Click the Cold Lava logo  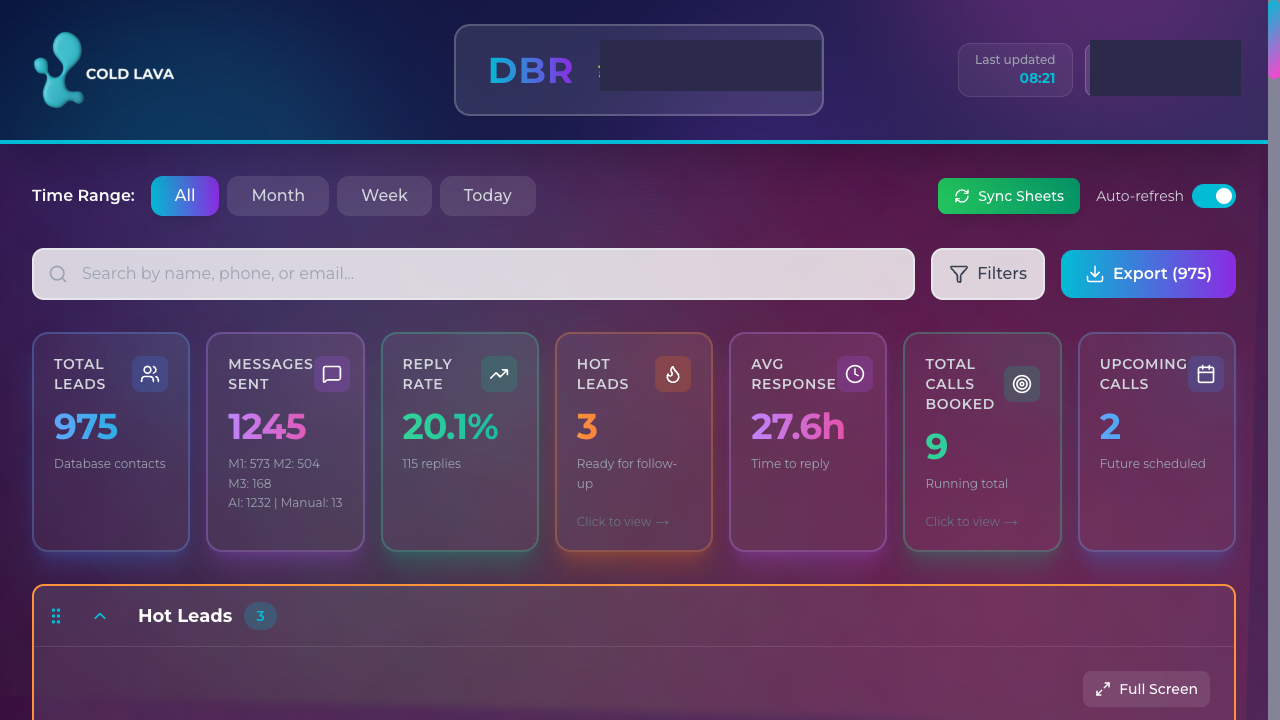pos(103,71)
